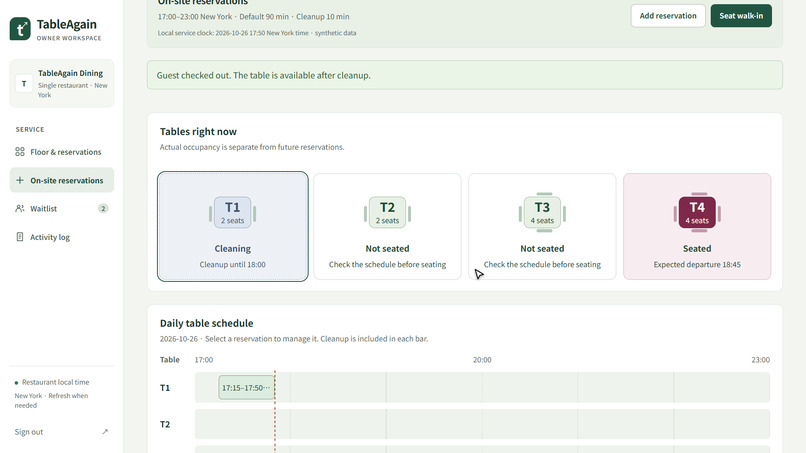Click the 23:00 time label in schedule
The width and height of the screenshot is (806, 453).
coord(761,360)
